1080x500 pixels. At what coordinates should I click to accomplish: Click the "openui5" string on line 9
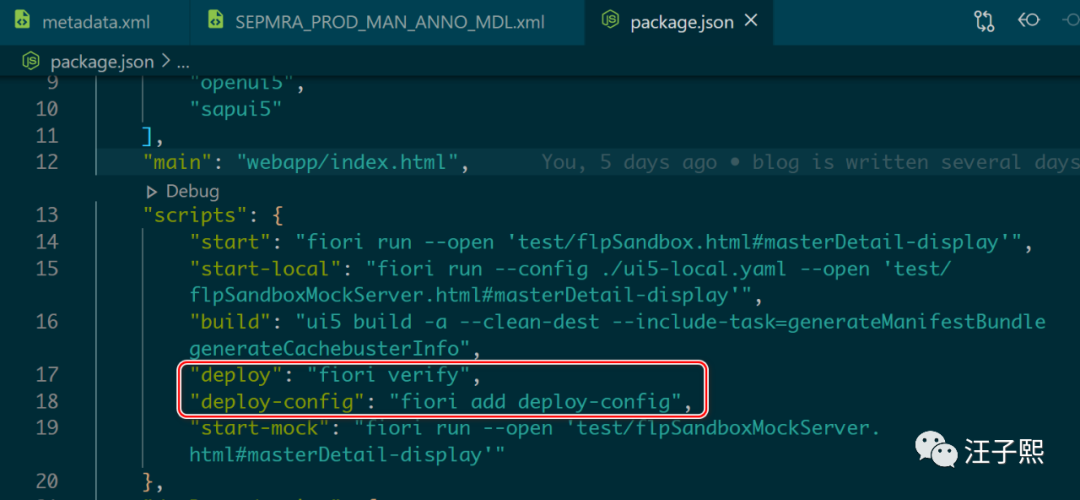(243, 83)
